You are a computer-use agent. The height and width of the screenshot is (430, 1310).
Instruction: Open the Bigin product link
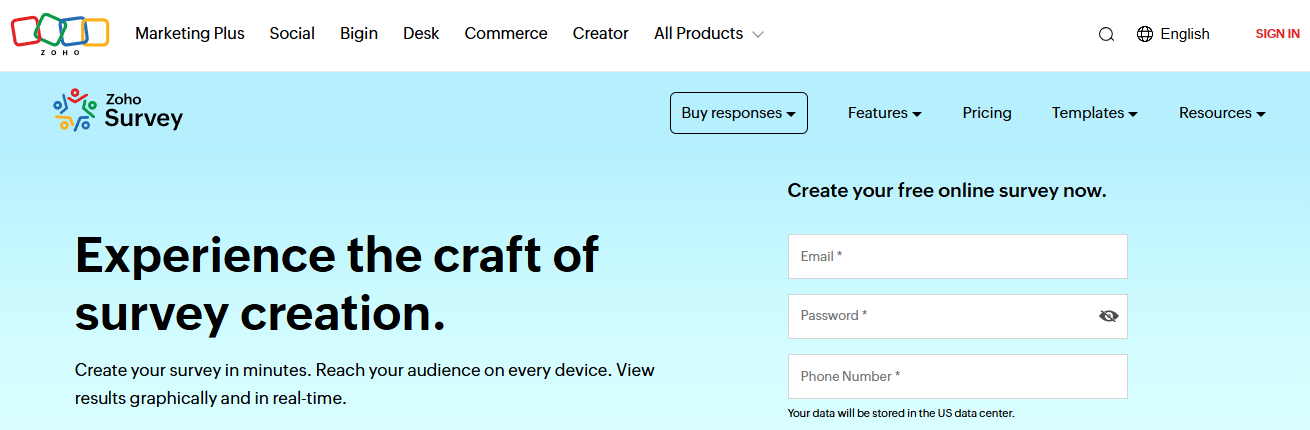click(x=359, y=34)
